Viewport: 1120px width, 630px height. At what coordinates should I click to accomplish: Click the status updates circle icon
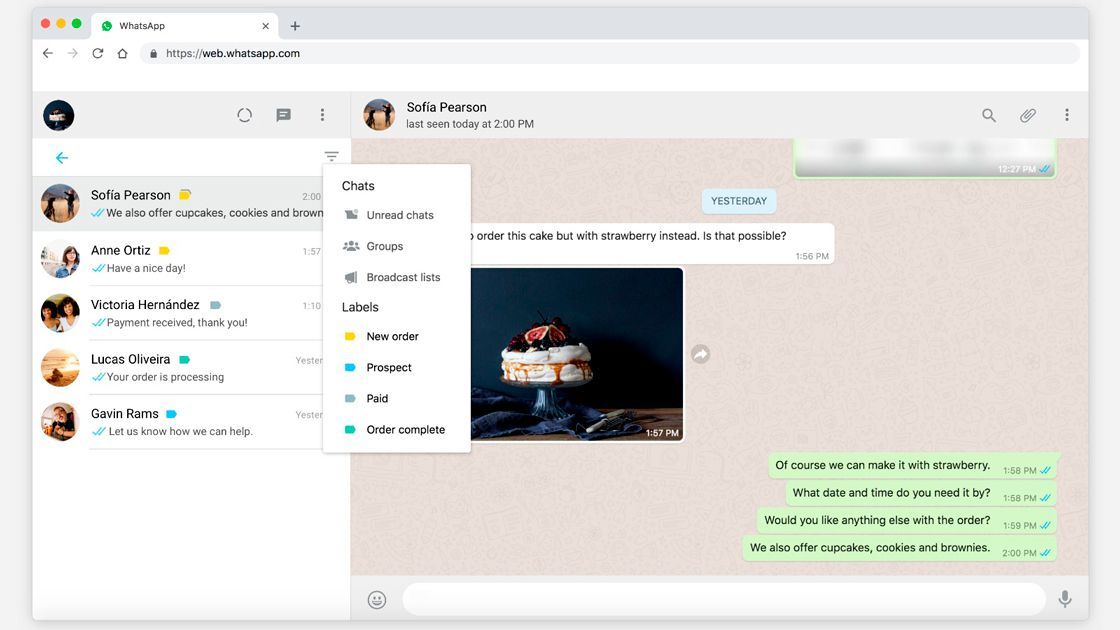(244, 115)
